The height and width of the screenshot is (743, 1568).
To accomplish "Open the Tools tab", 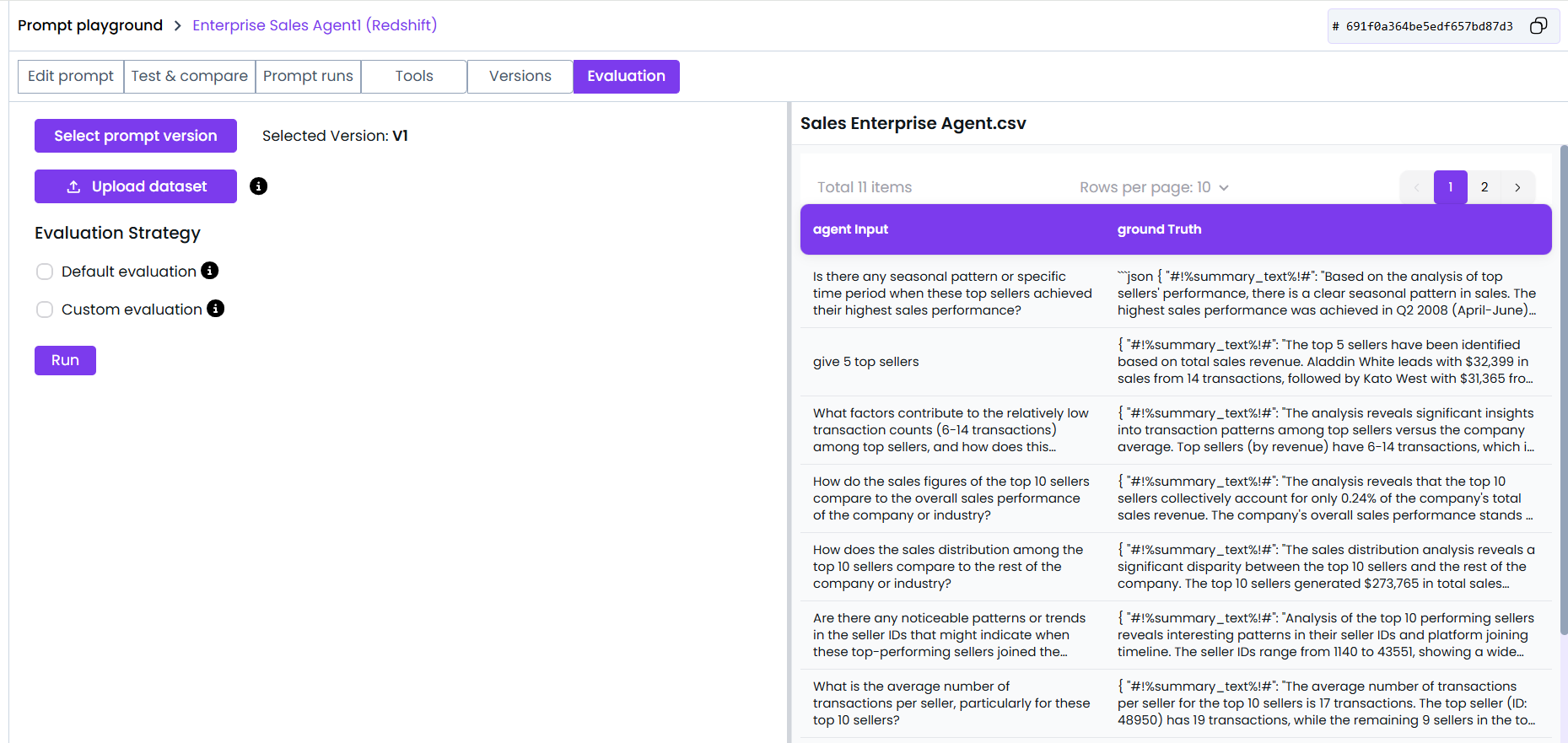I will coord(413,76).
